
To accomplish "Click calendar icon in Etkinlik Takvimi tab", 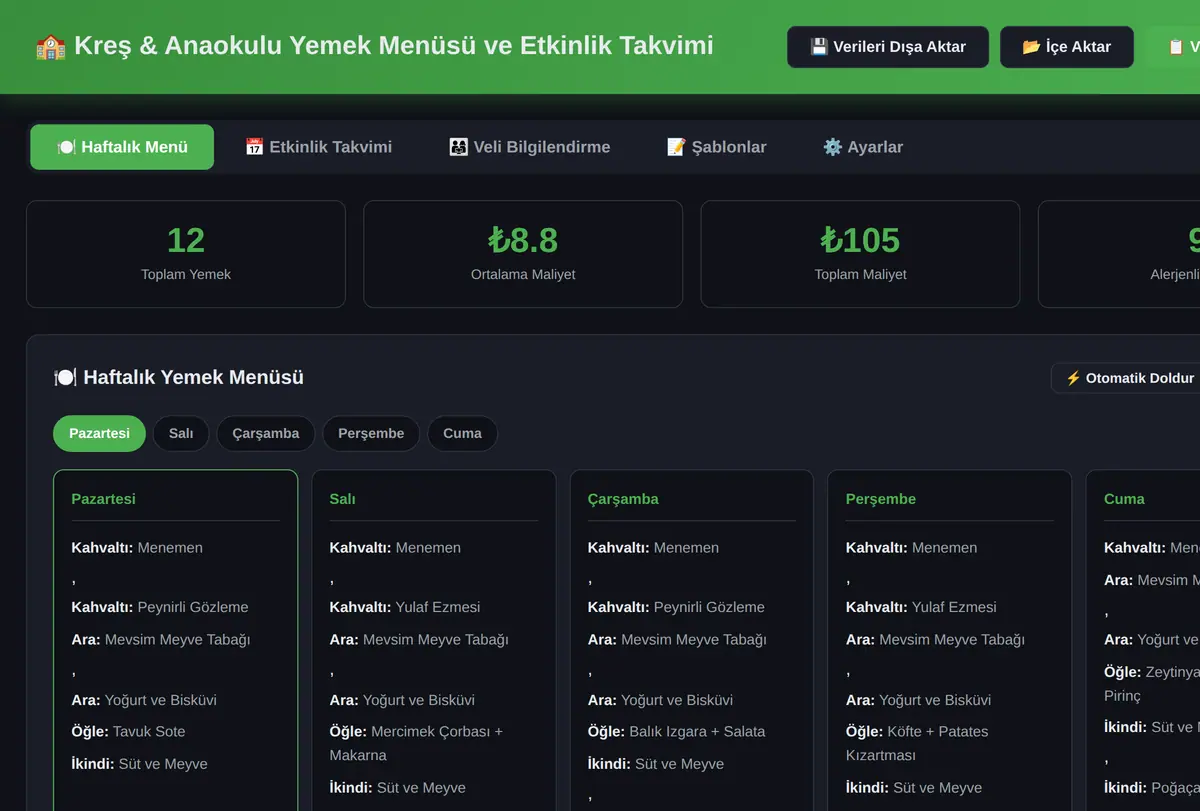I will click(x=254, y=147).
